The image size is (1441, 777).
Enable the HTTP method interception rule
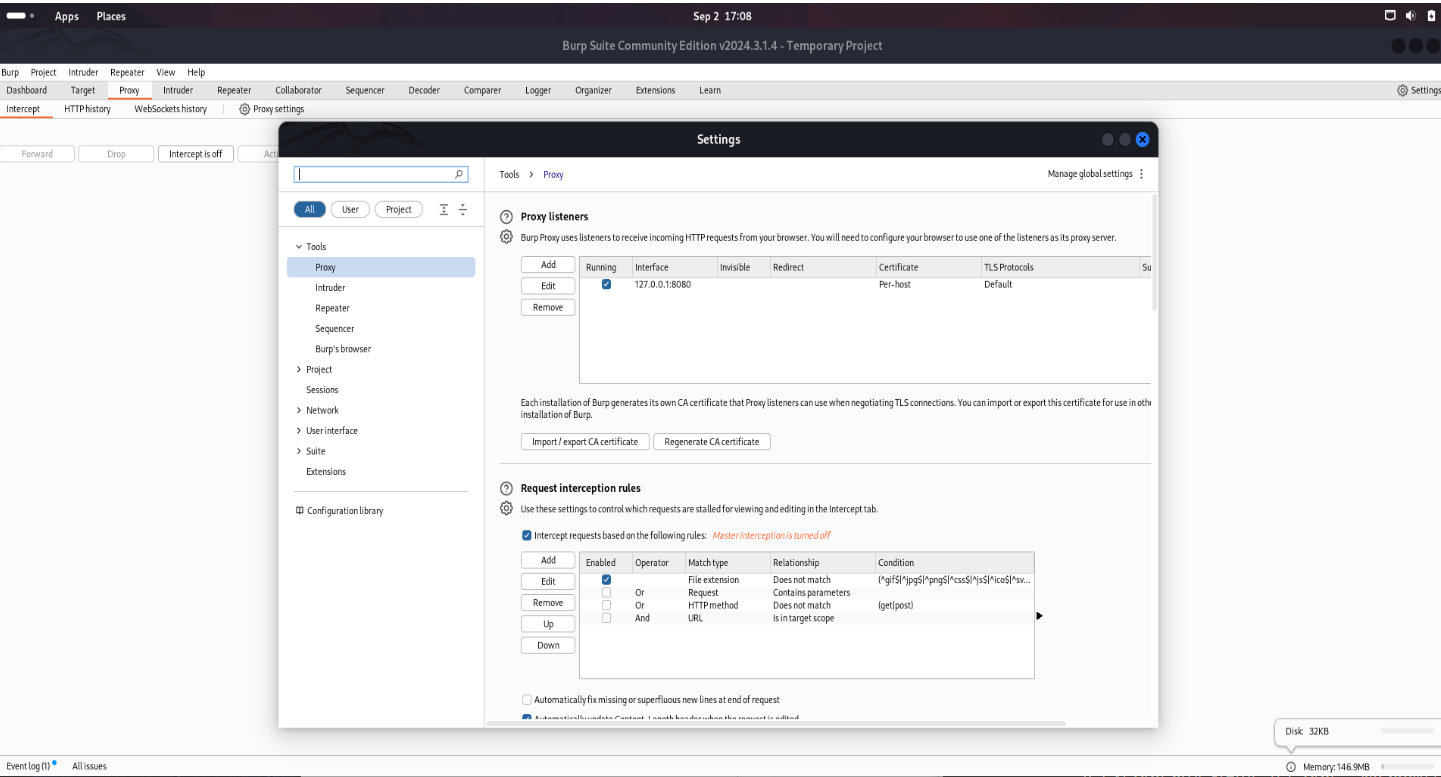(x=606, y=606)
